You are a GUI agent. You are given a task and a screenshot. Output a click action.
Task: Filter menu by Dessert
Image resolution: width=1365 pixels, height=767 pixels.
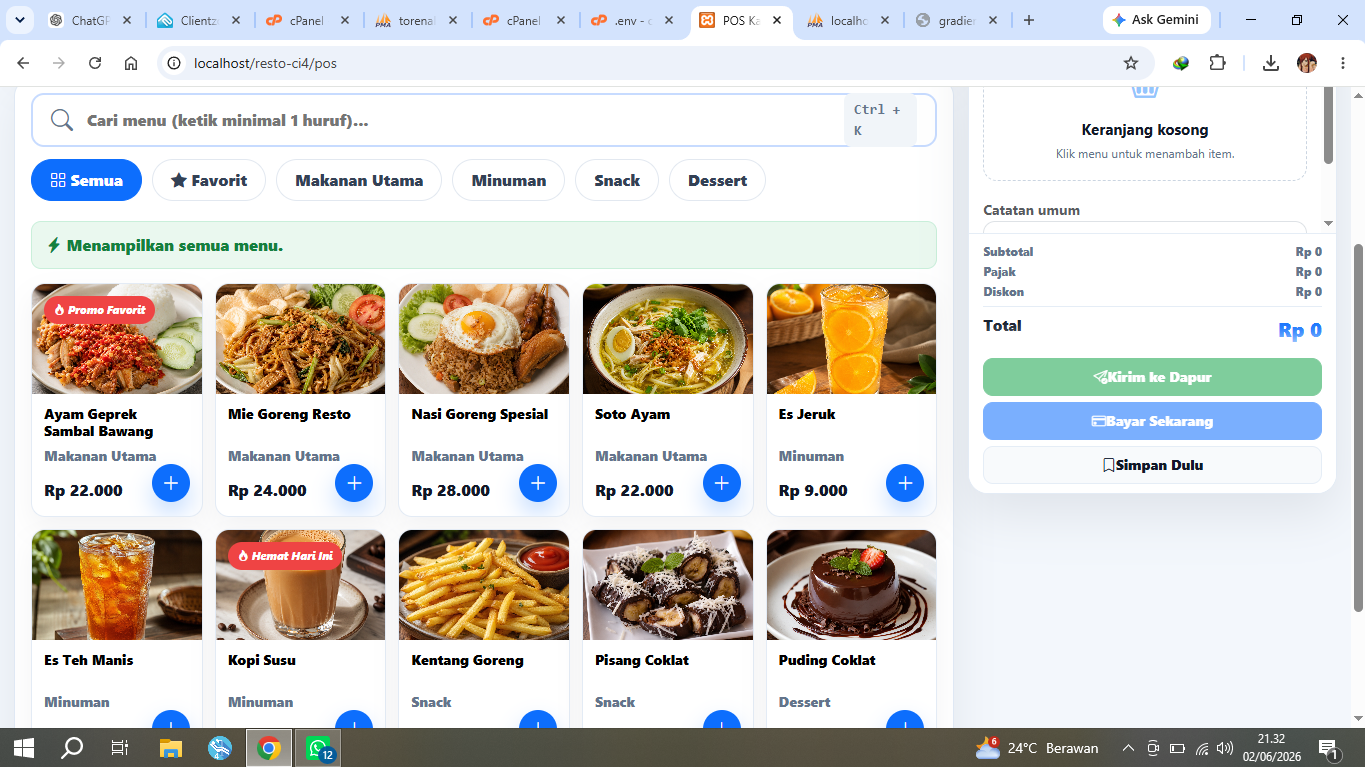717,180
